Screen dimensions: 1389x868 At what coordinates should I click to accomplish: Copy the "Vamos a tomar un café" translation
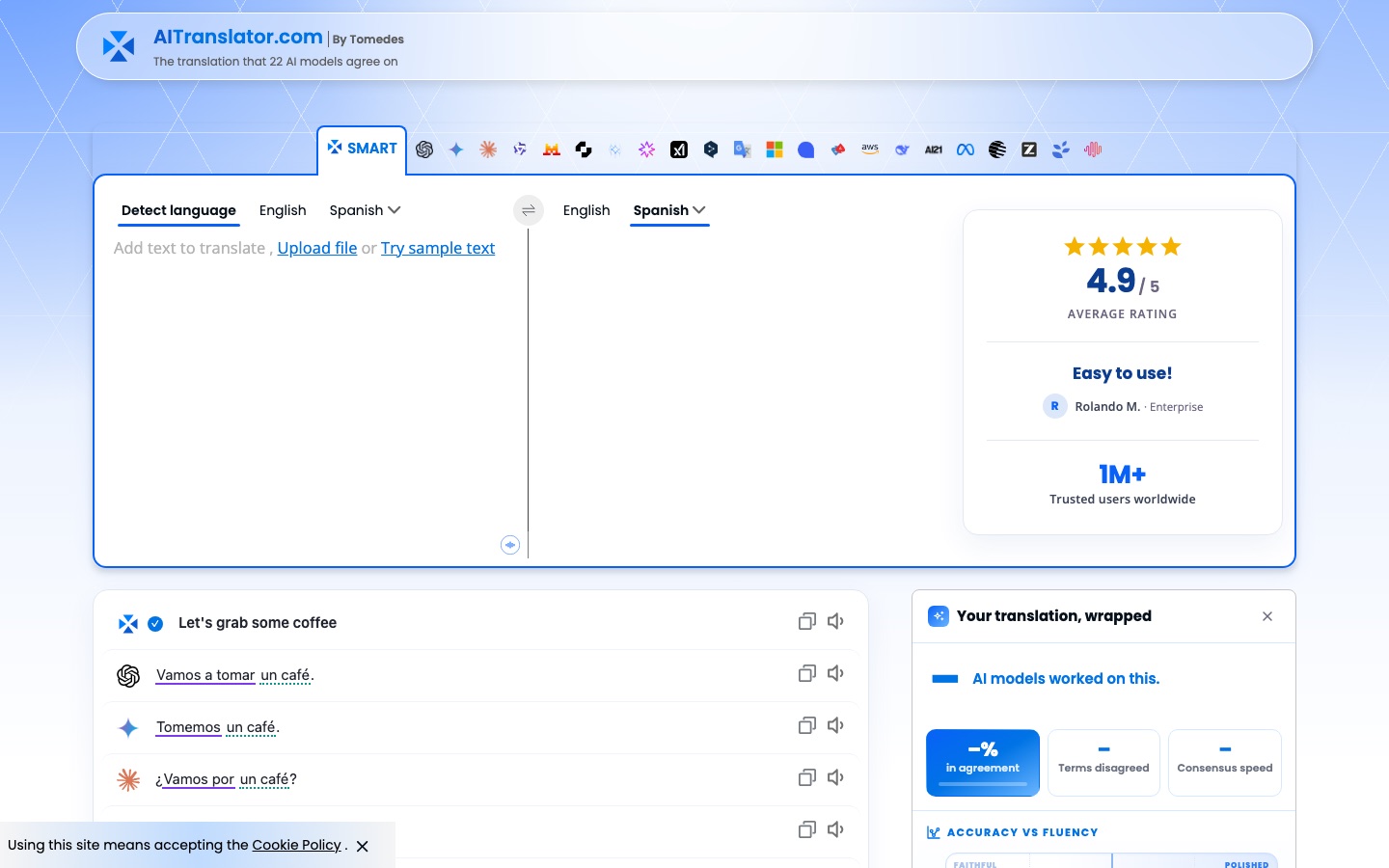(807, 673)
